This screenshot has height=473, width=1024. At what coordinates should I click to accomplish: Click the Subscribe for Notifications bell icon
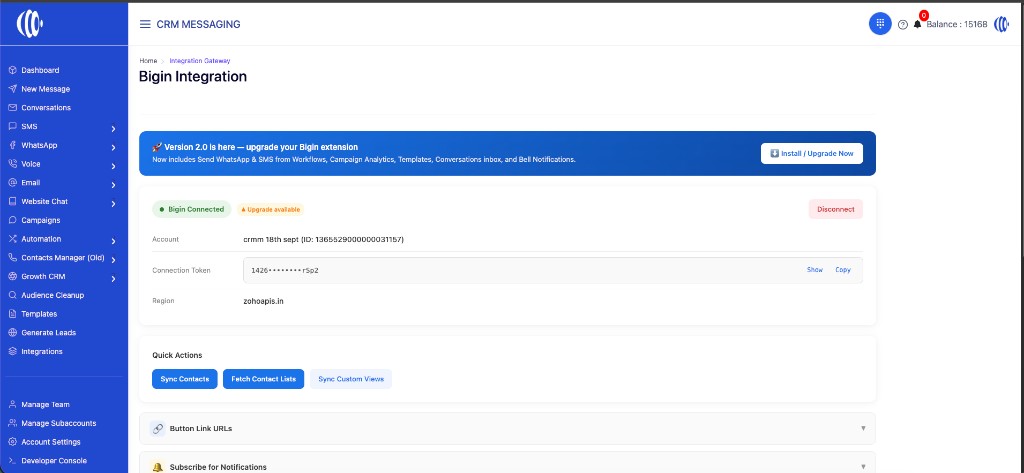pyautogui.click(x=157, y=467)
